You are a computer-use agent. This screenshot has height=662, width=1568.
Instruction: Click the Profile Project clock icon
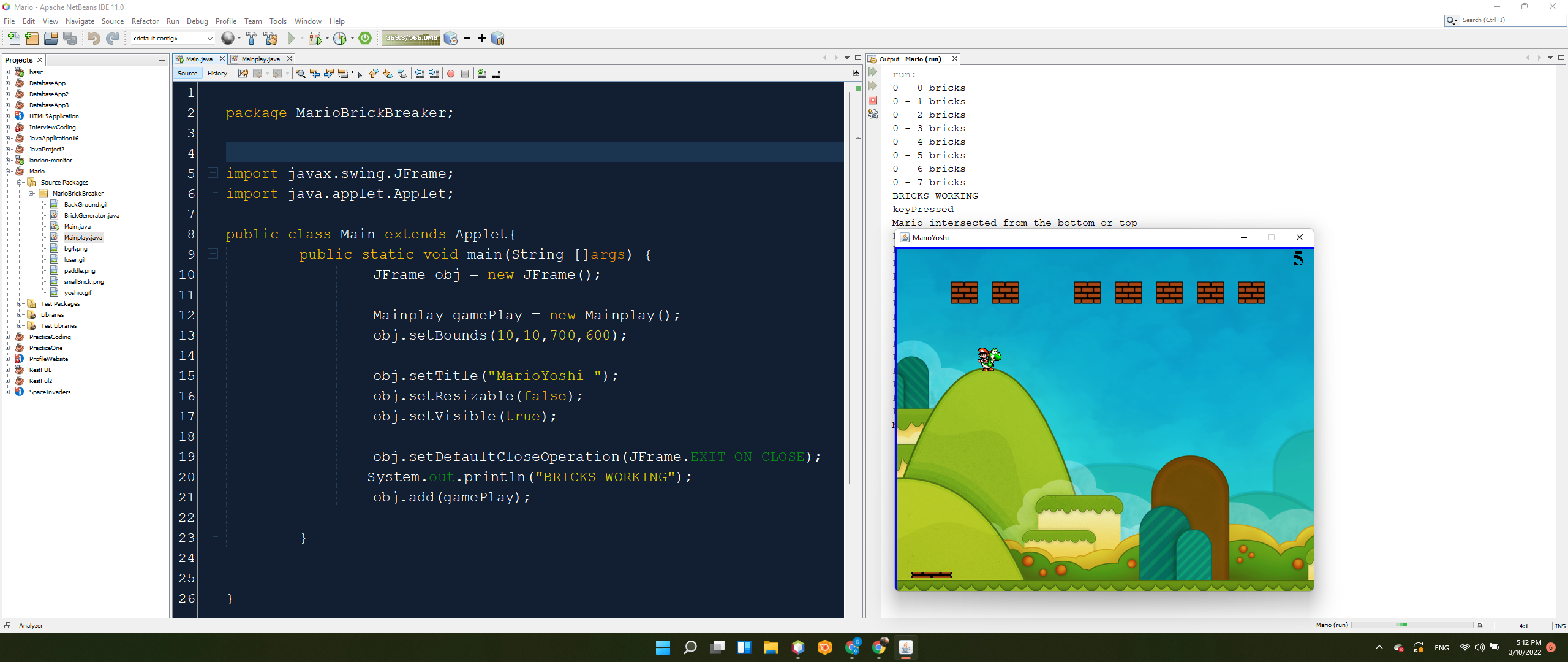pyautogui.click(x=340, y=39)
